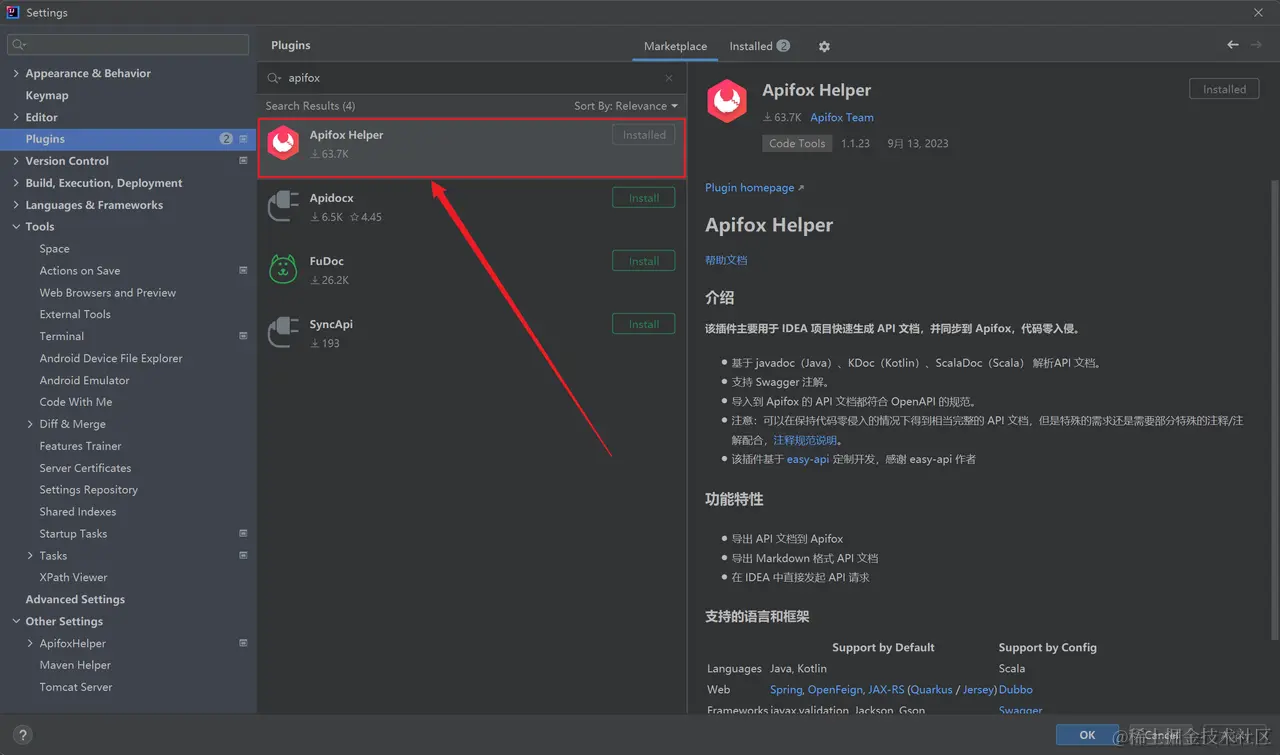This screenshot has width=1280, height=755.
Task: Click the large Apifox logo in the detail pane
Action: (x=727, y=101)
